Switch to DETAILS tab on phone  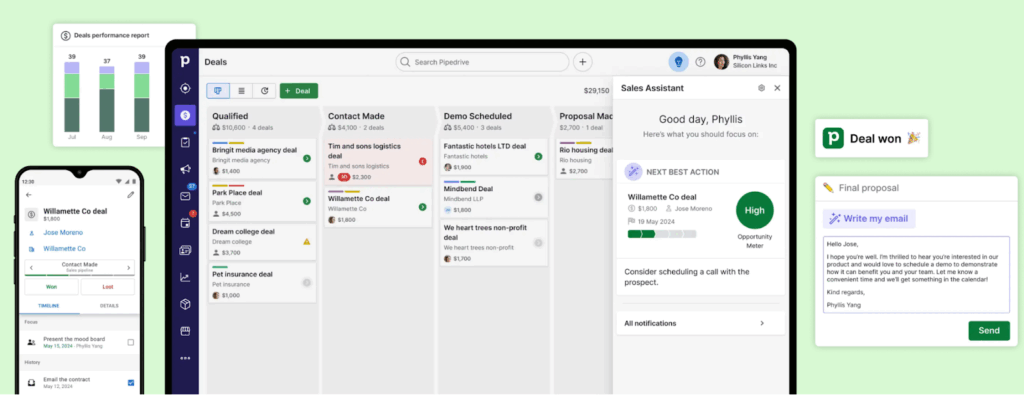109,306
